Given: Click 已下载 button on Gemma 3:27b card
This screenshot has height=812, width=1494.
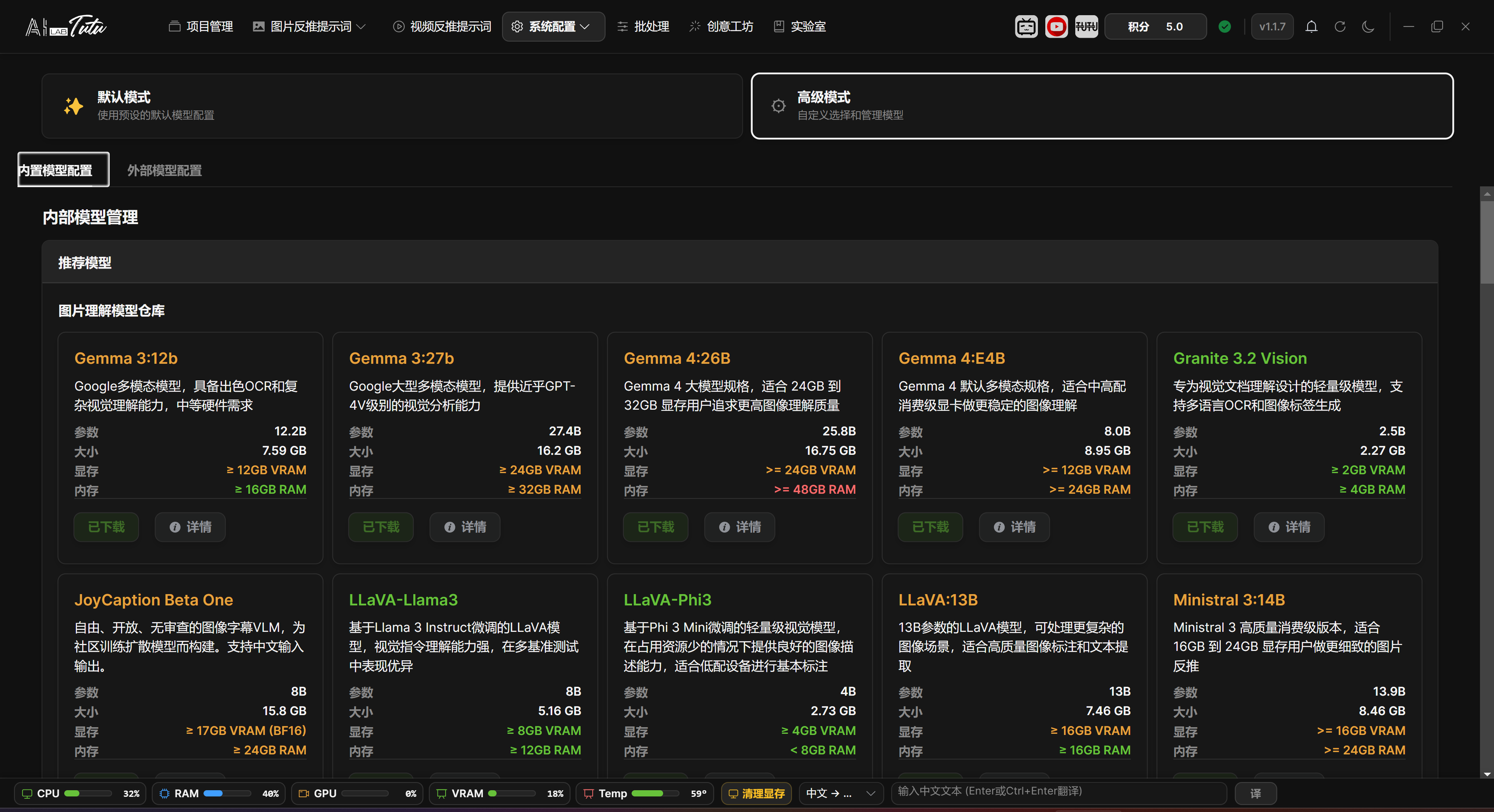Looking at the screenshot, I should click(x=381, y=527).
